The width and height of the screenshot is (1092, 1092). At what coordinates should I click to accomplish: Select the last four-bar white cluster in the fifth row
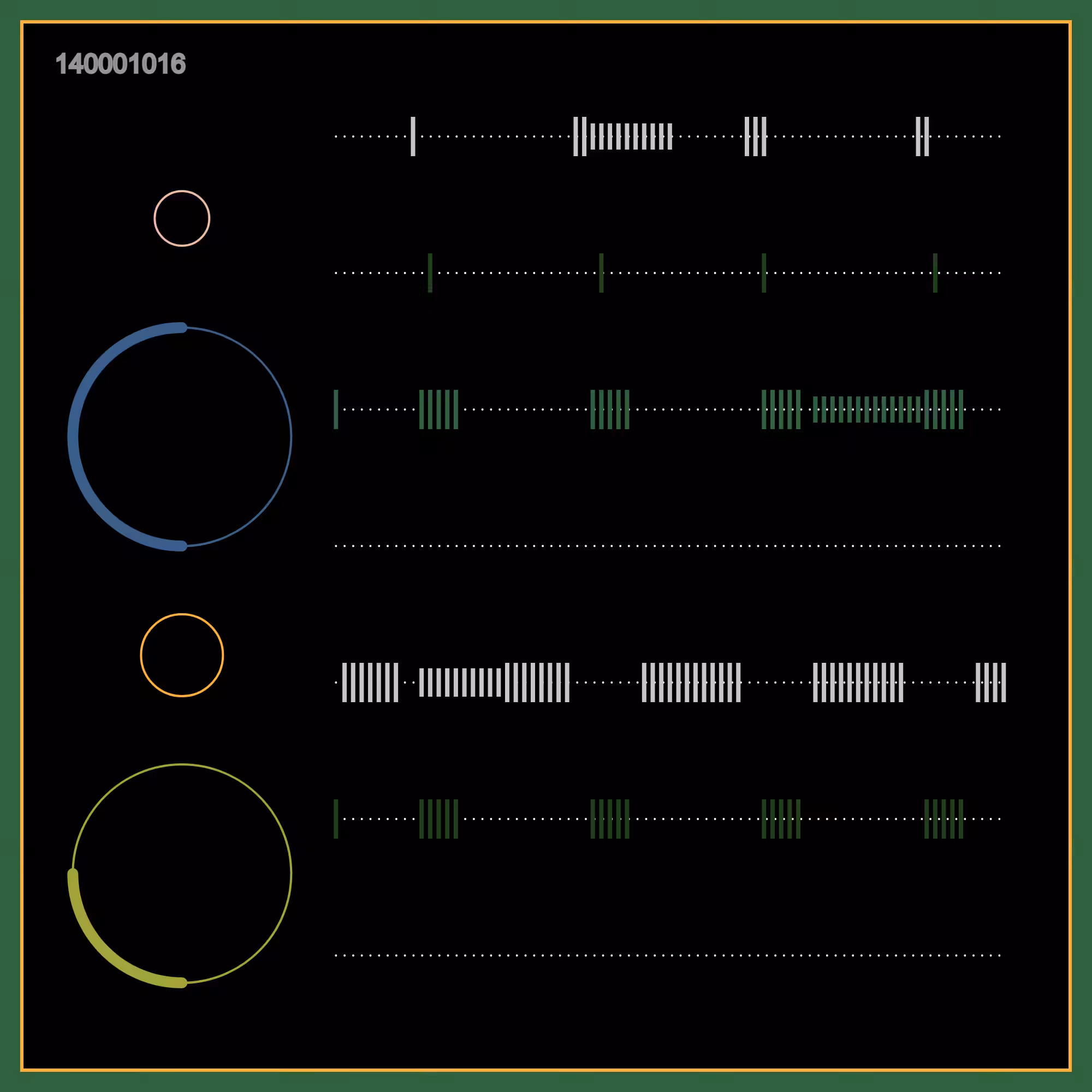[x=991, y=682]
